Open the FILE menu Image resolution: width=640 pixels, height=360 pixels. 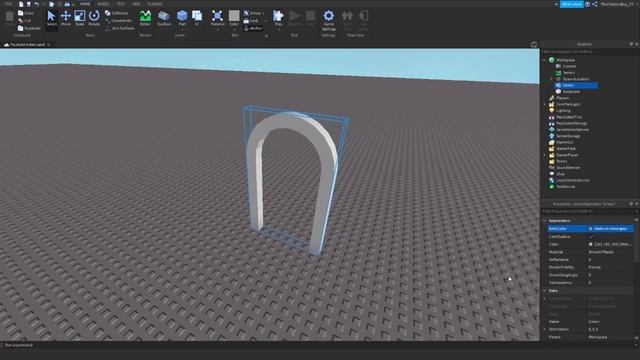pyautogui.click(x=8, y=4)
